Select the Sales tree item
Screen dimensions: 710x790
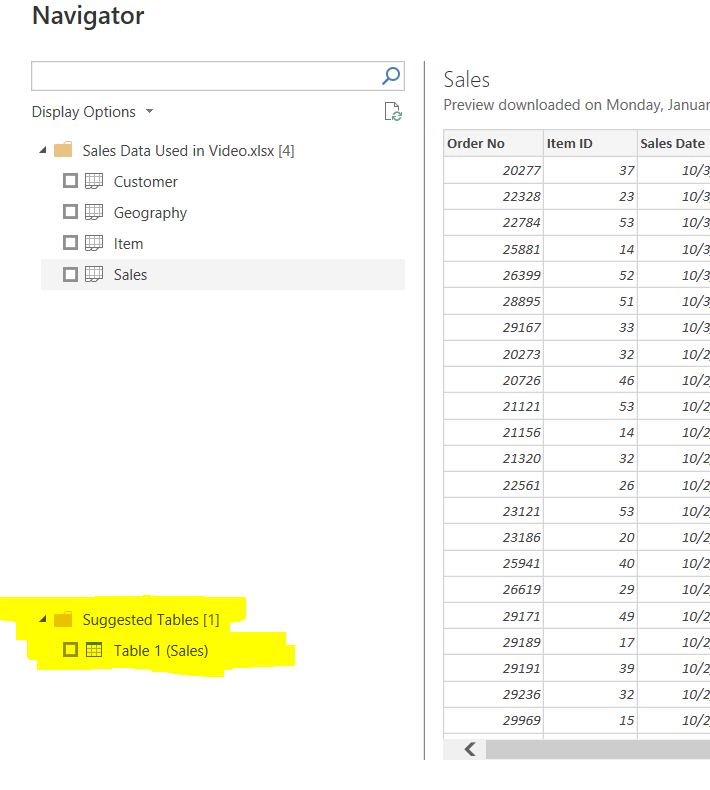223,275
